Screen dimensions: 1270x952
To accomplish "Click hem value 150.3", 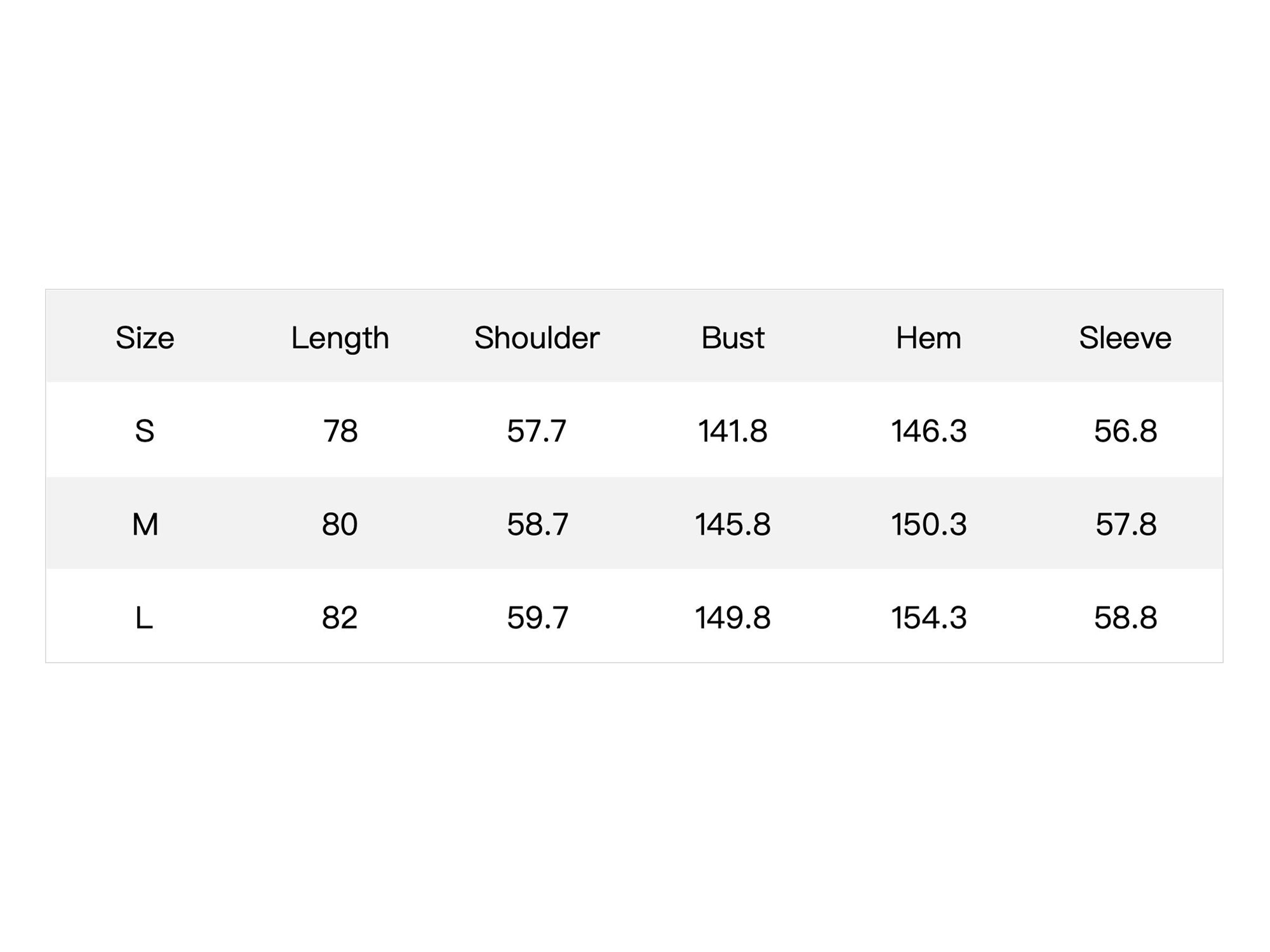I will [x=929, y=524].
